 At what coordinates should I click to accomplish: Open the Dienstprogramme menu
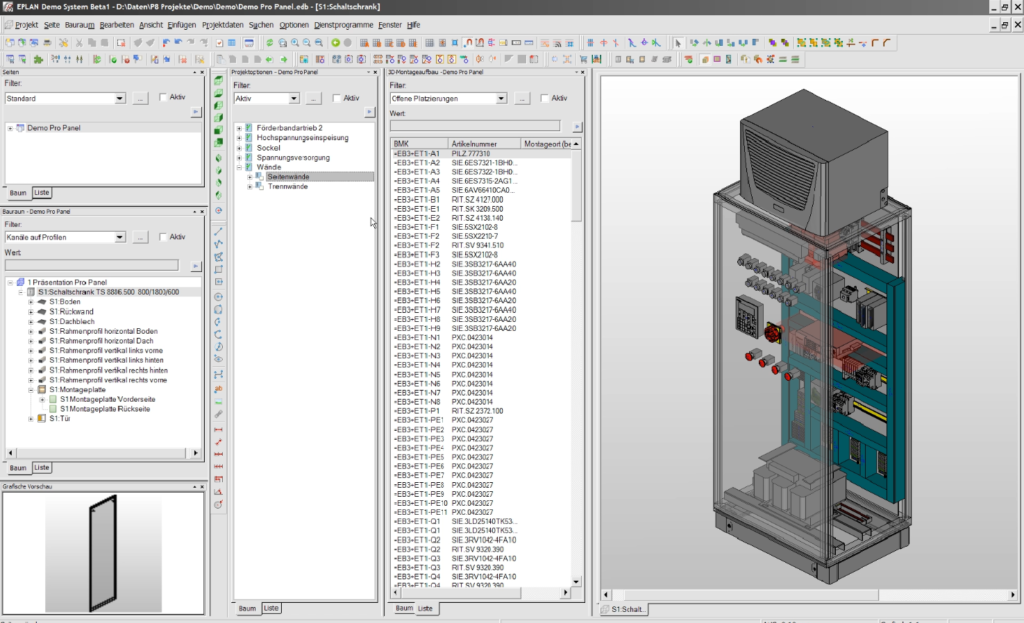344,24
